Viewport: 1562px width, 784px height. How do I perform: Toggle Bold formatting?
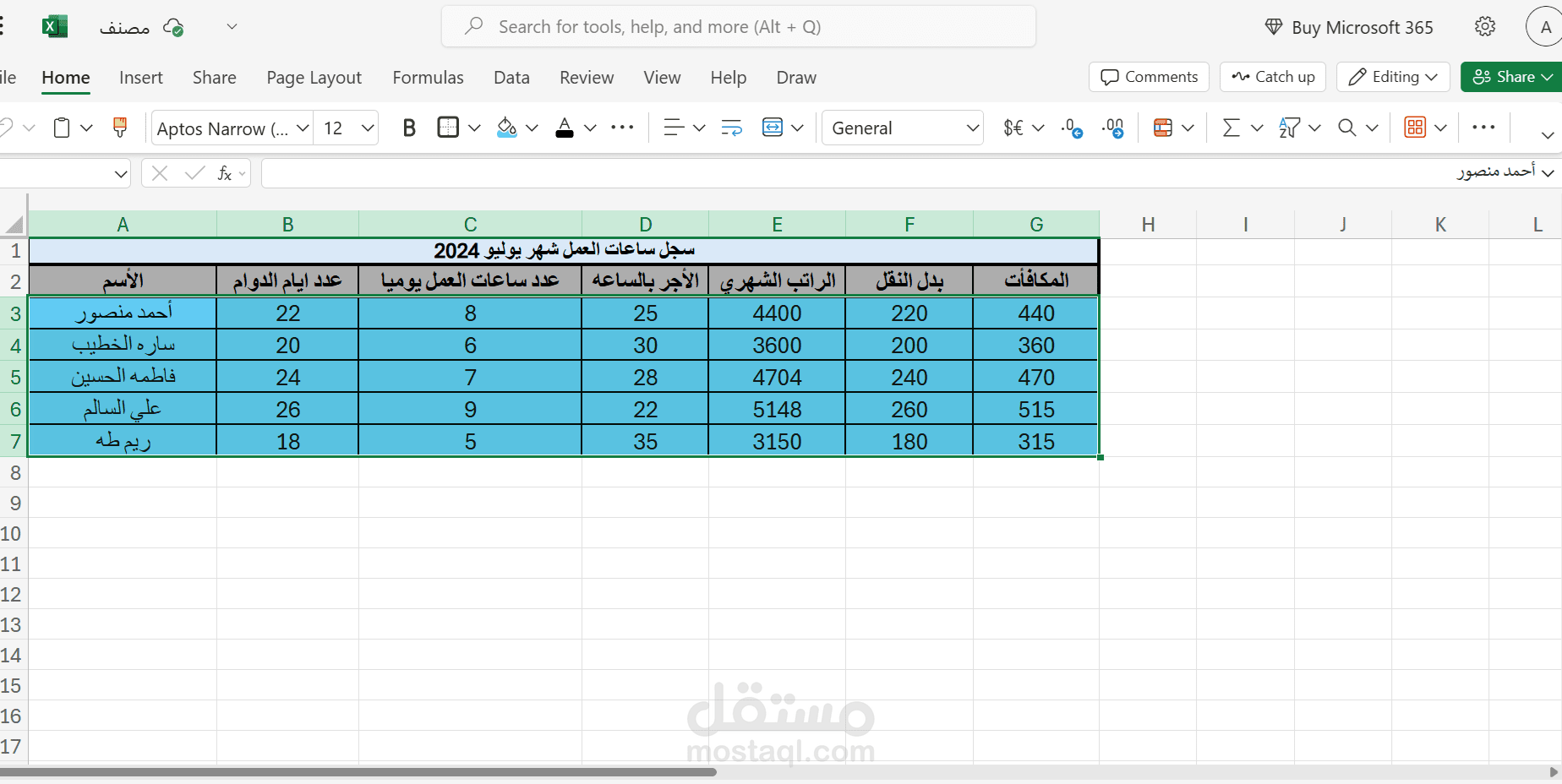click(x=409, y=128)
